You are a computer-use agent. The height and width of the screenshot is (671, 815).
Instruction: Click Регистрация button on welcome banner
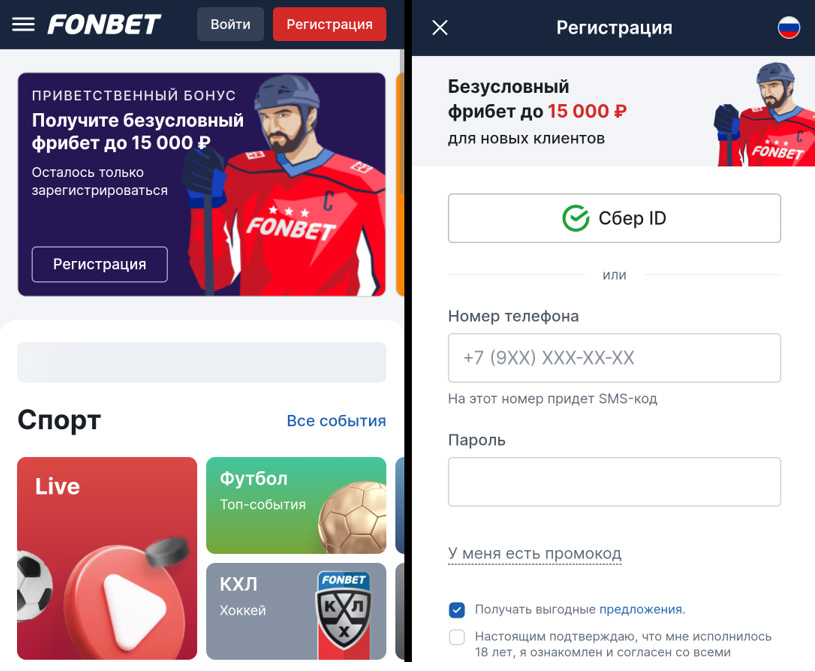[100, 265]
